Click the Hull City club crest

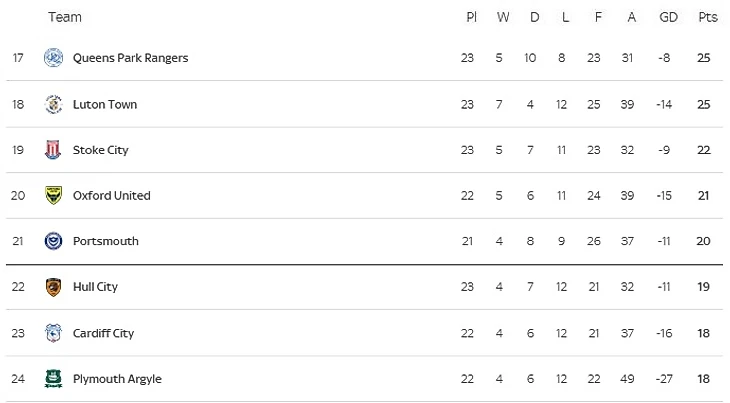point(53,287)
